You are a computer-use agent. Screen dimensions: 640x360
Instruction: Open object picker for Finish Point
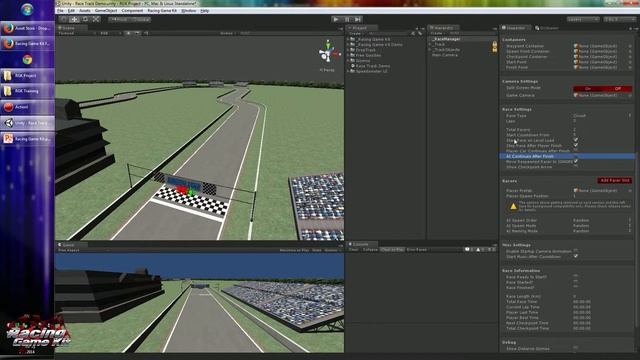630,67
